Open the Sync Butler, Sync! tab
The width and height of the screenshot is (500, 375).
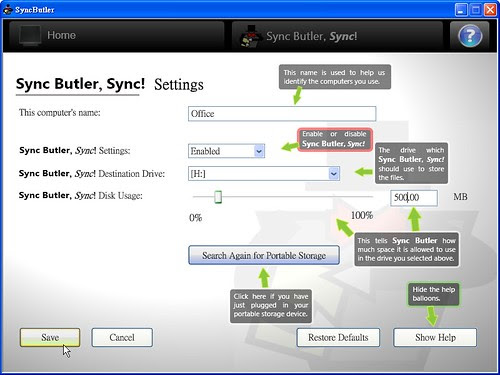tap(337, 36)
